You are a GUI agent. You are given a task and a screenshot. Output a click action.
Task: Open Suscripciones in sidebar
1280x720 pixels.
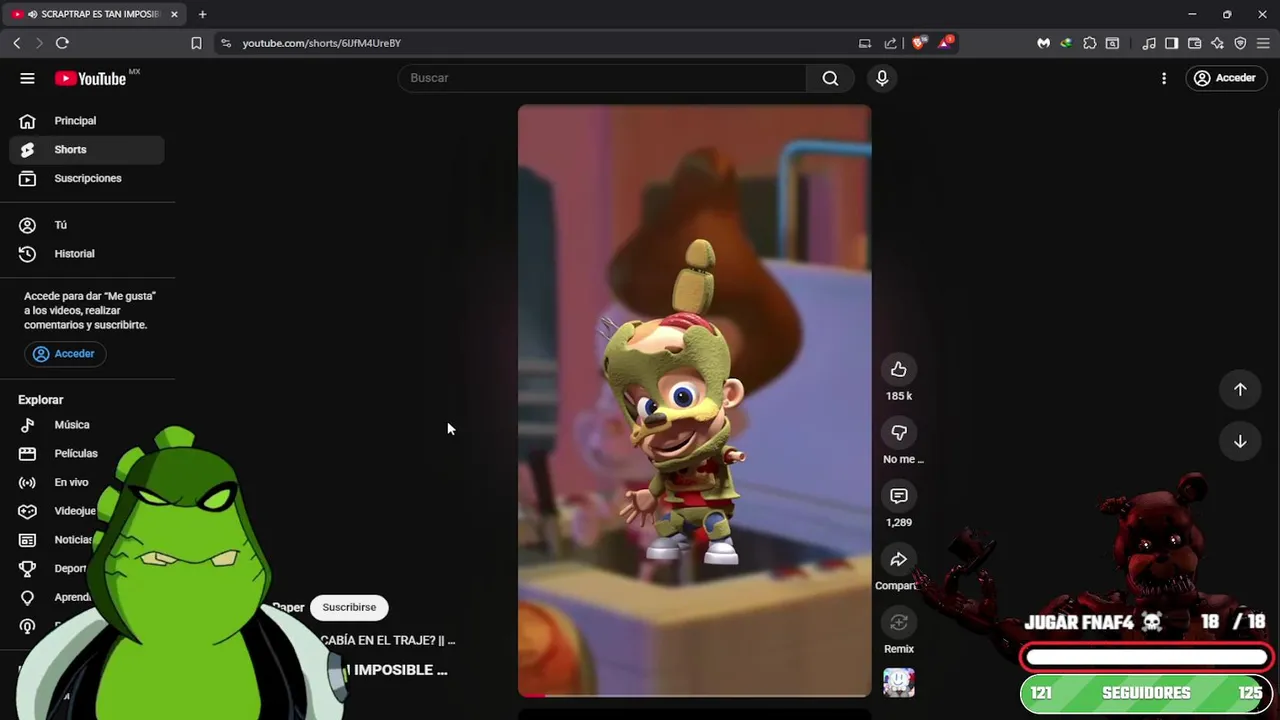point(88,179)
